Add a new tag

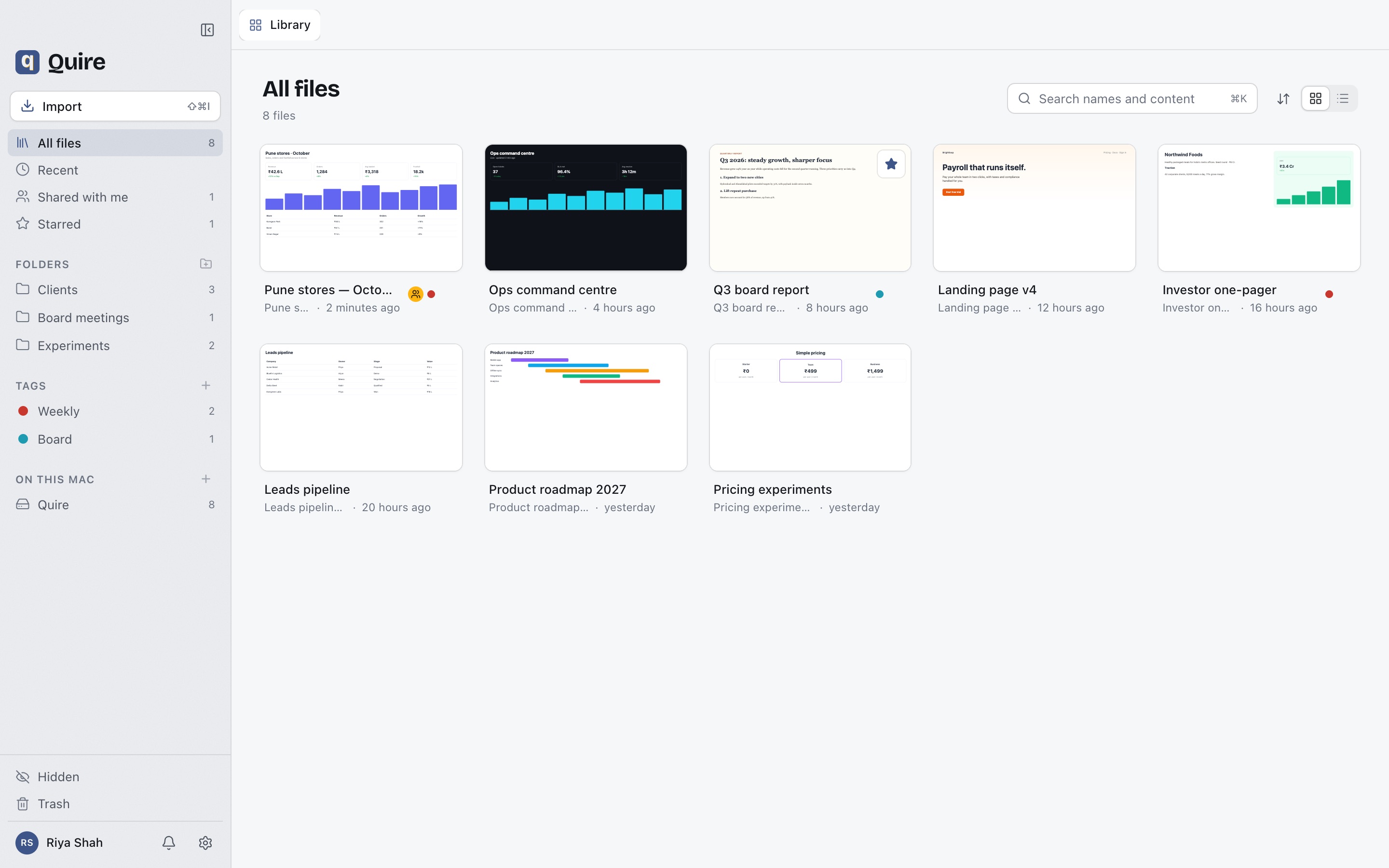click(206, 385)
